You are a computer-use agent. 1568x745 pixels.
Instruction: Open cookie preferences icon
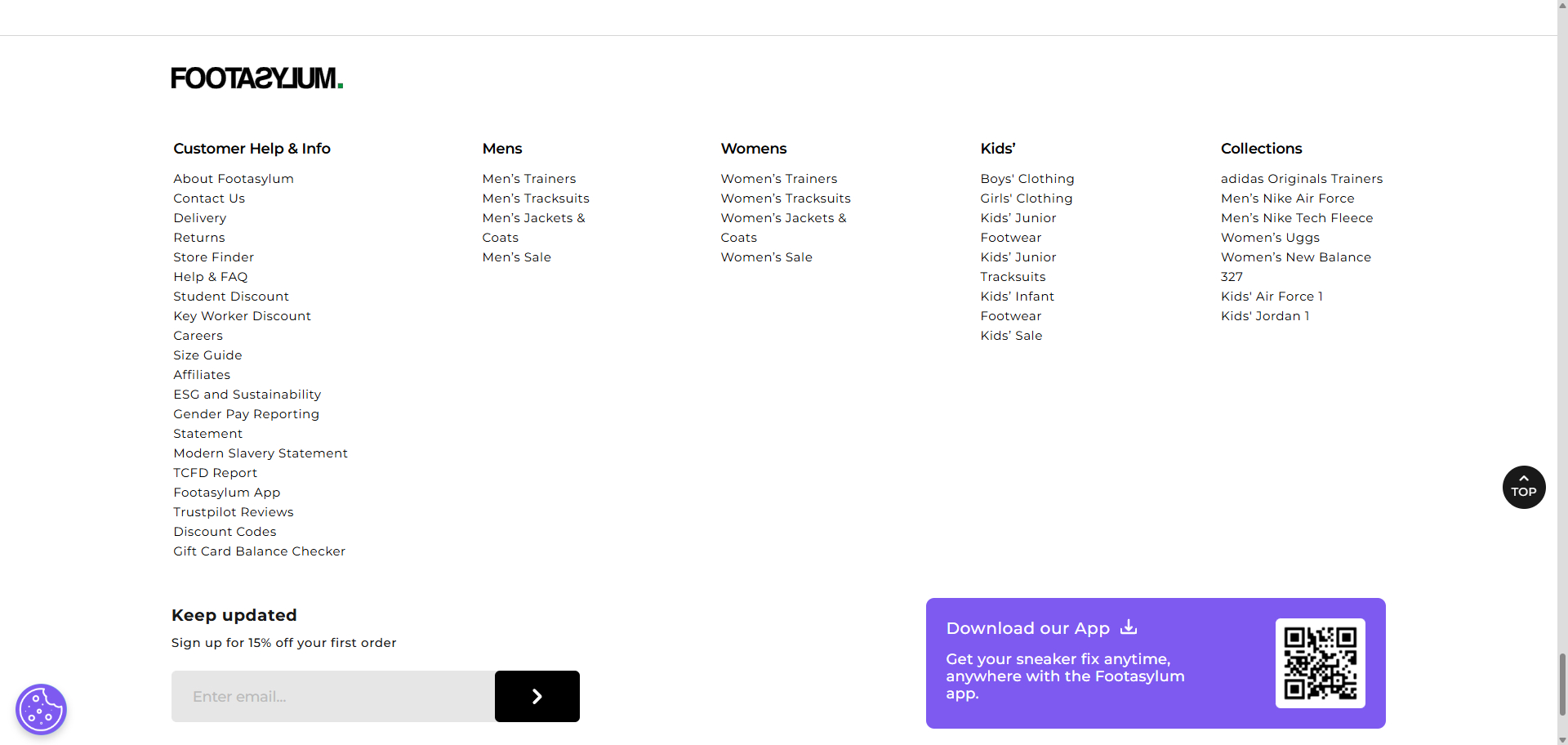pos(41,709)
